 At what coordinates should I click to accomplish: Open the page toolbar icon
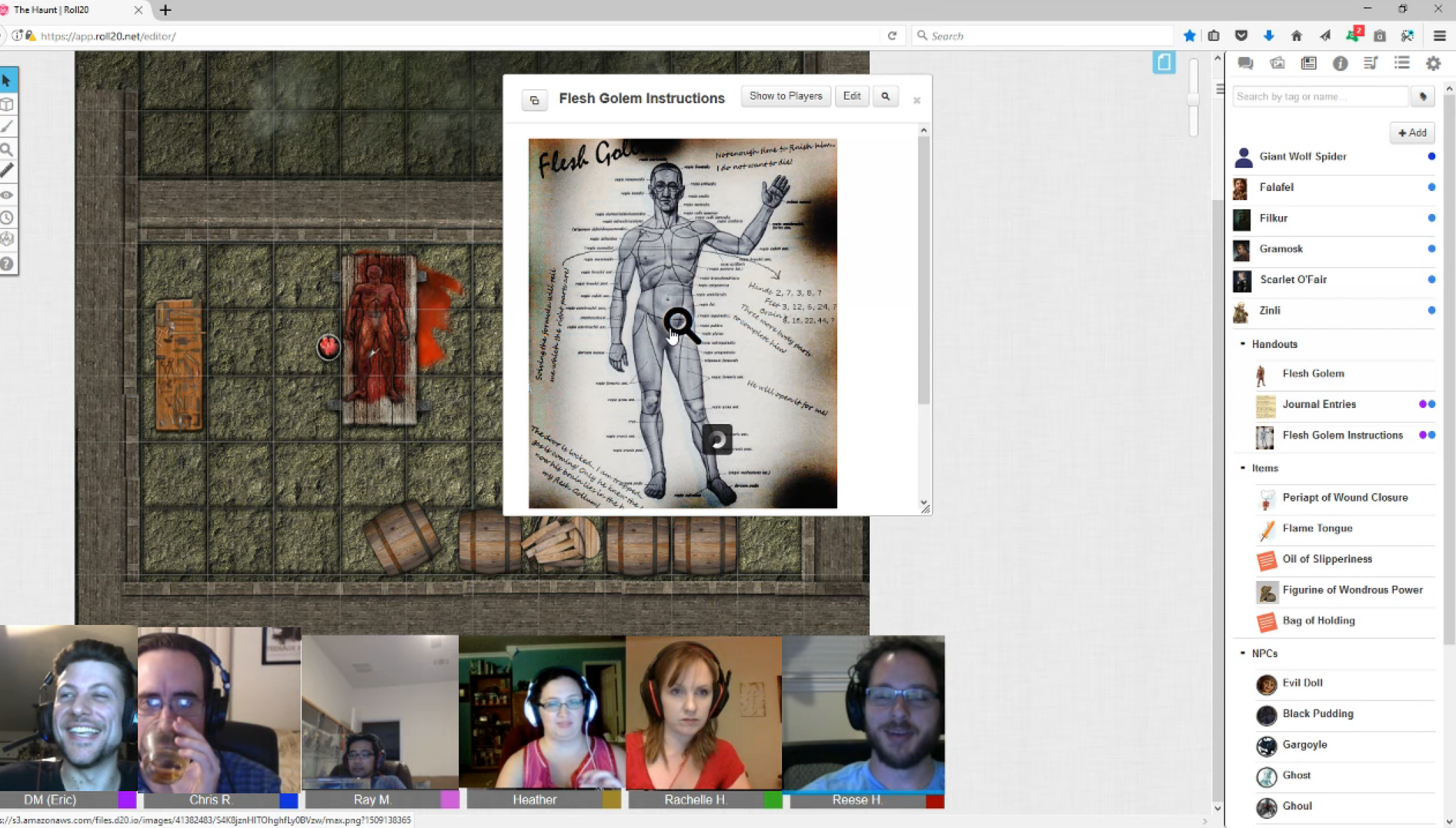[1164, 62]
